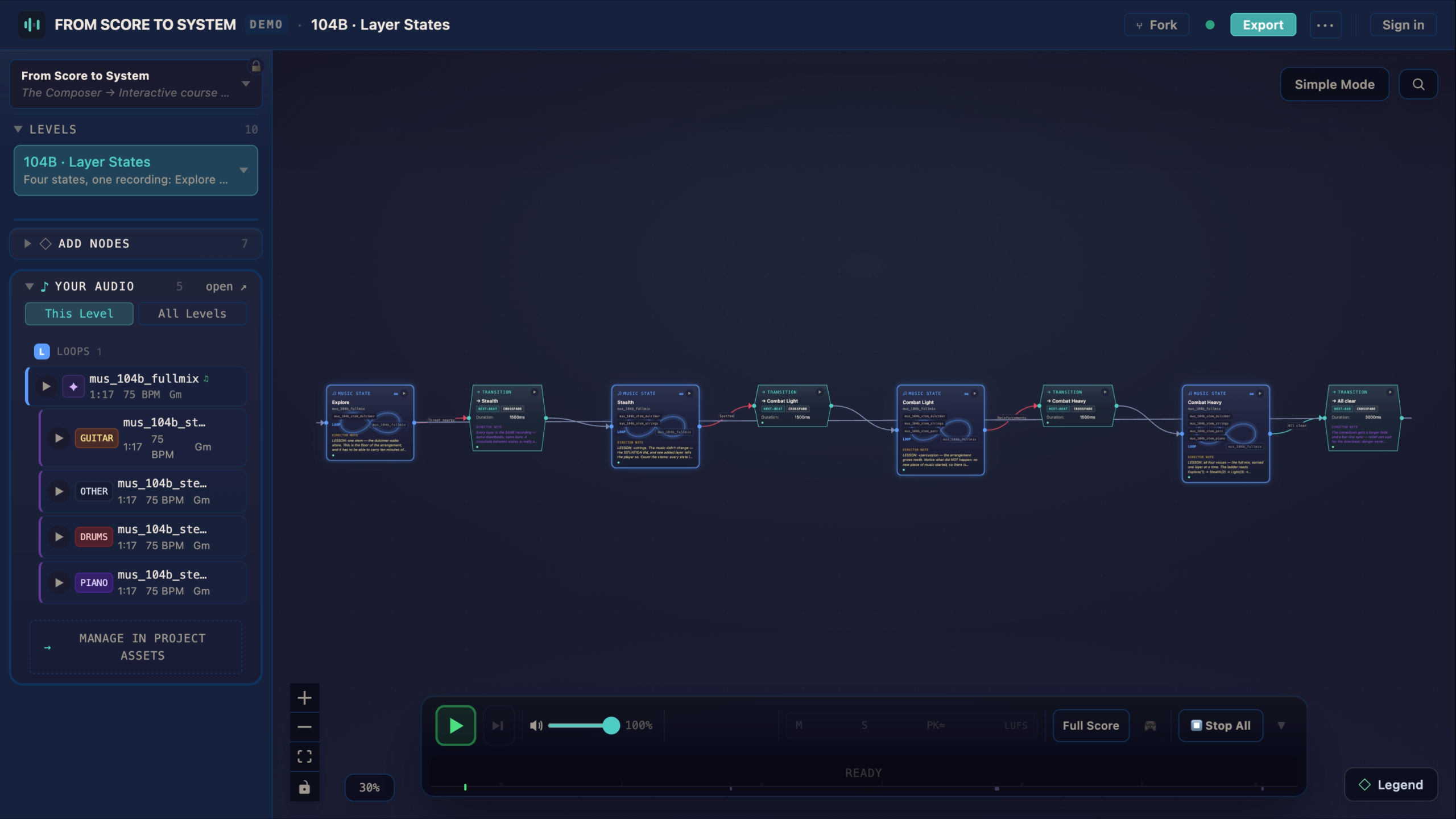Click the waveform app logo icon

click(x=32, y=25)
